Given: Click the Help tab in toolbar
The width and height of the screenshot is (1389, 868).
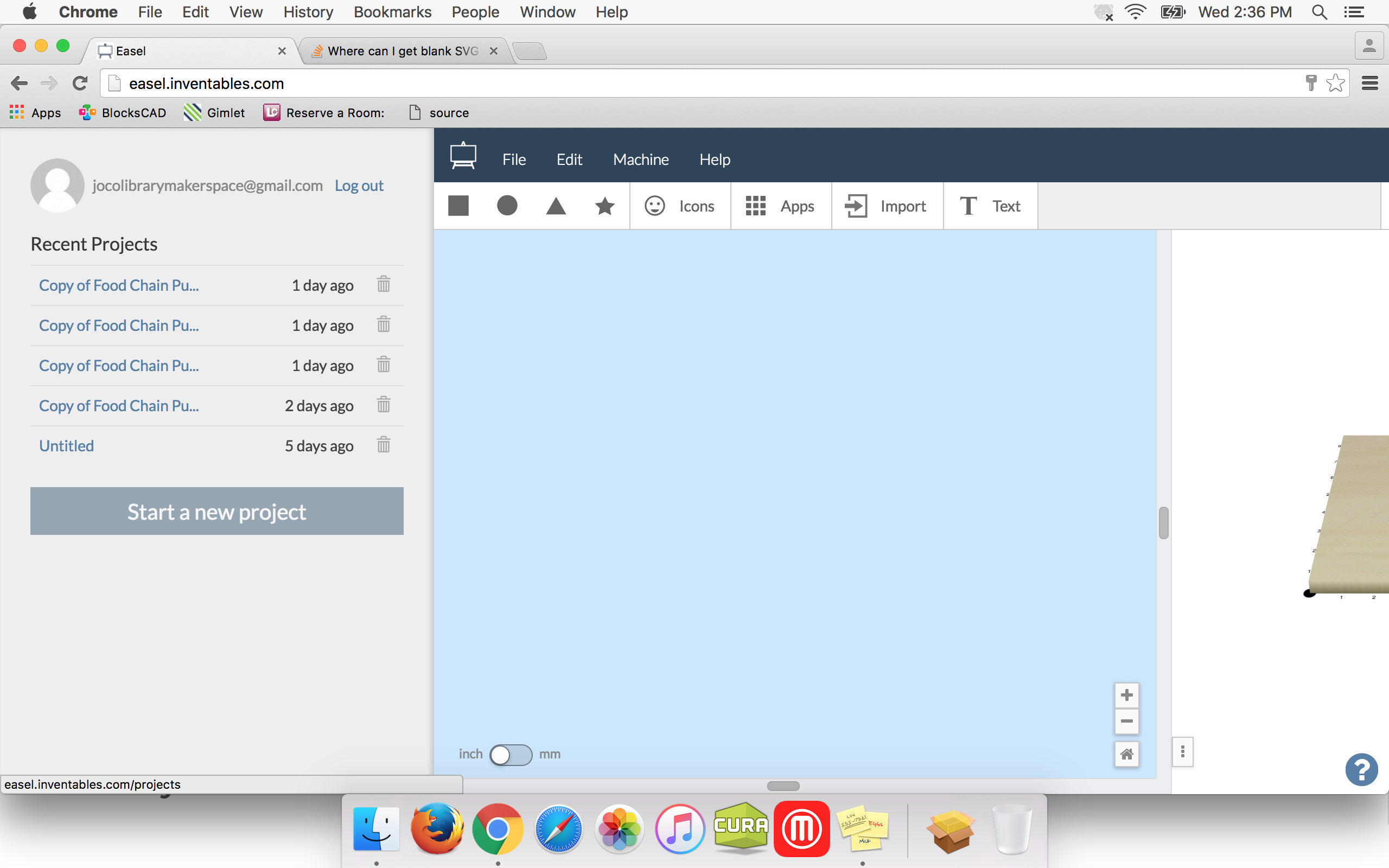Looking at the screenshot, I should pyautogui.click(x=715, y=159).
